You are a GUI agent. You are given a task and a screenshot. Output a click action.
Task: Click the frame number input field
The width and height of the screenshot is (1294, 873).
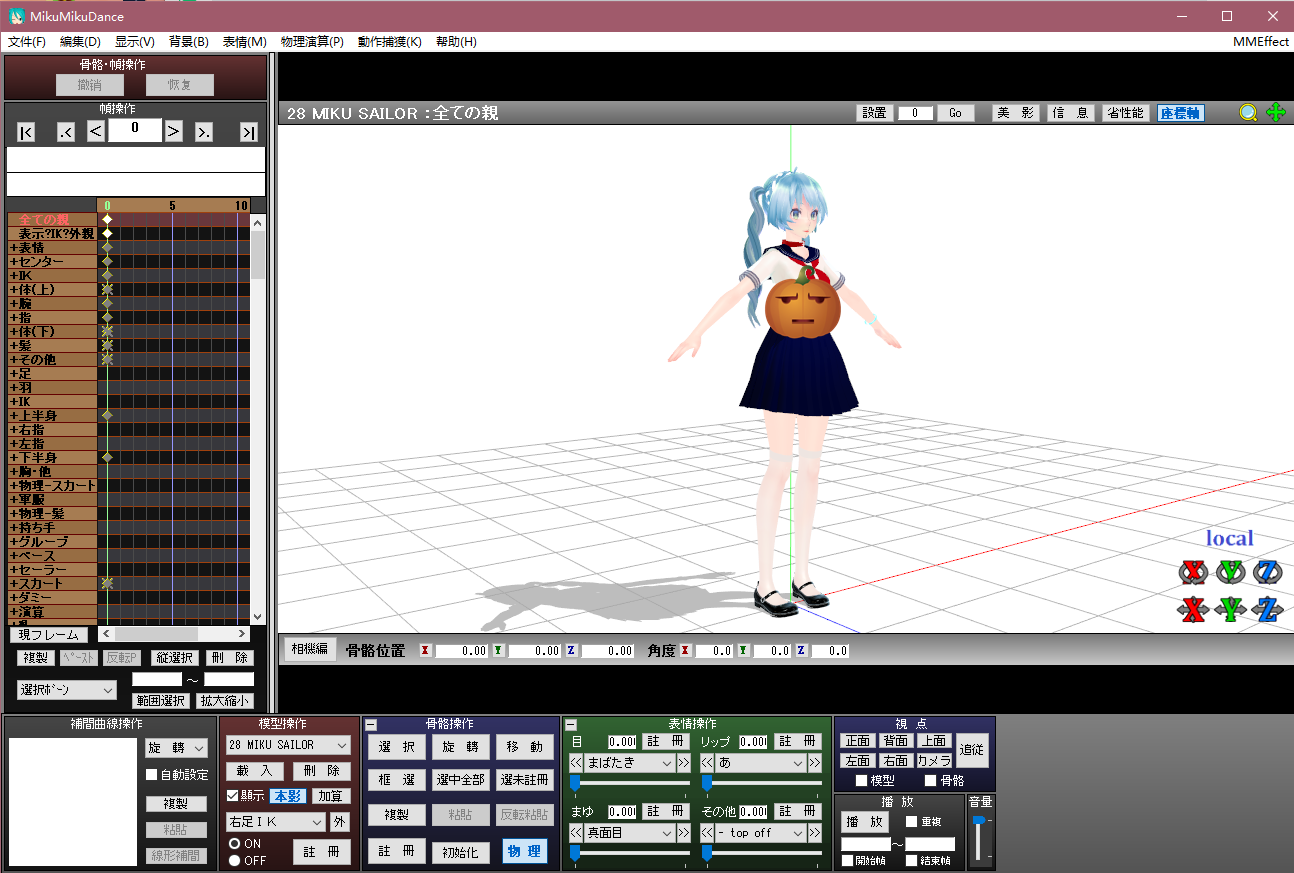(134, 130)
